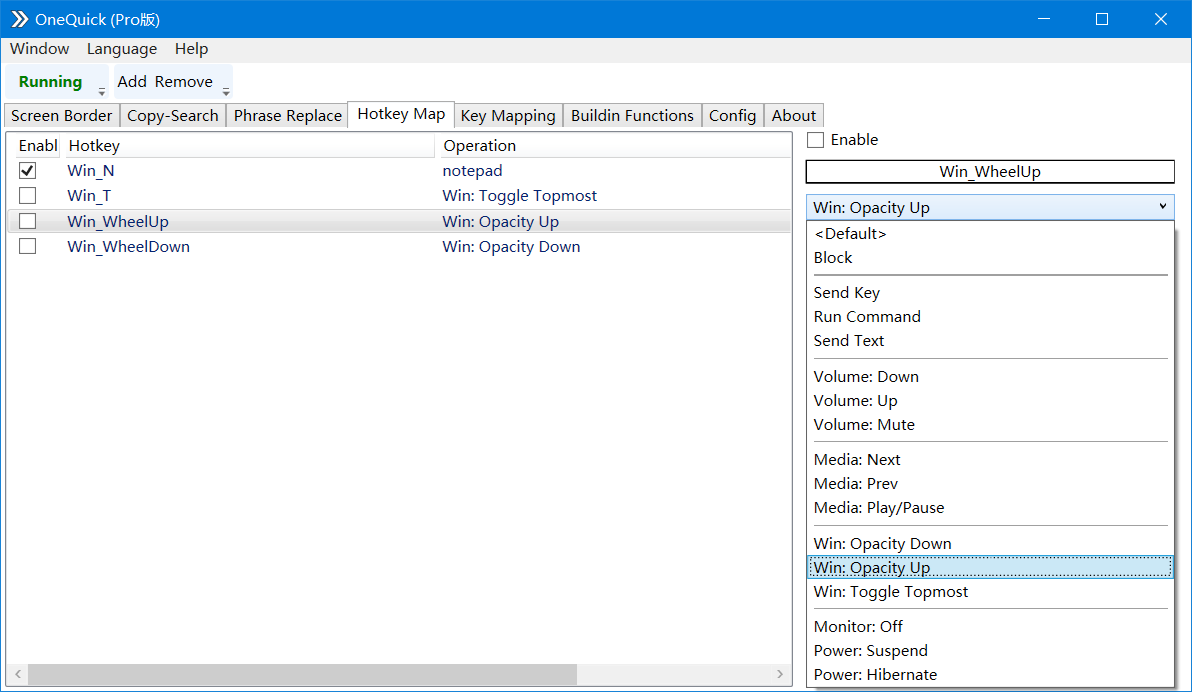Enable the Win_T hotkey

pyautogui.click(x=27, y=195)
